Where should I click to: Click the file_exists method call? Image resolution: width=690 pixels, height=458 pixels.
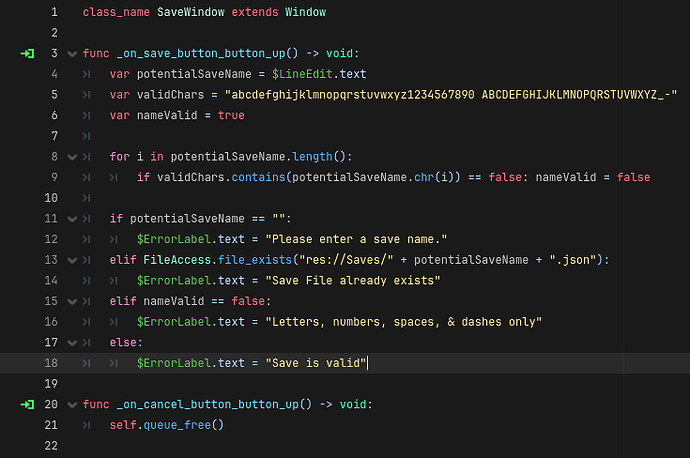255,260
